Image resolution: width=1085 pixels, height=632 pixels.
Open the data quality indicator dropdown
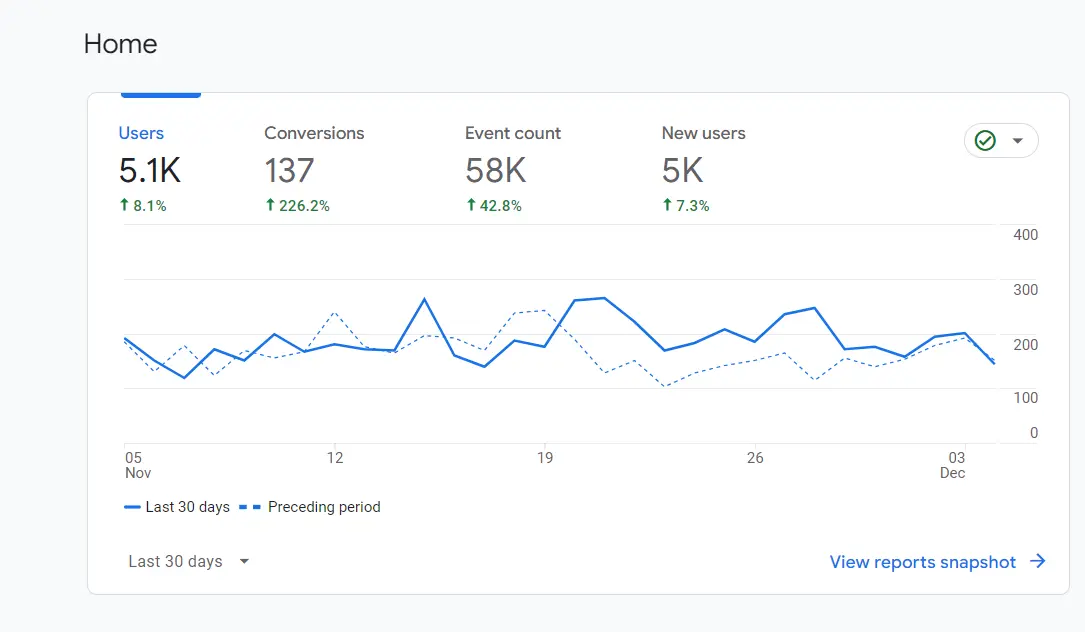tap(1016, 140)
